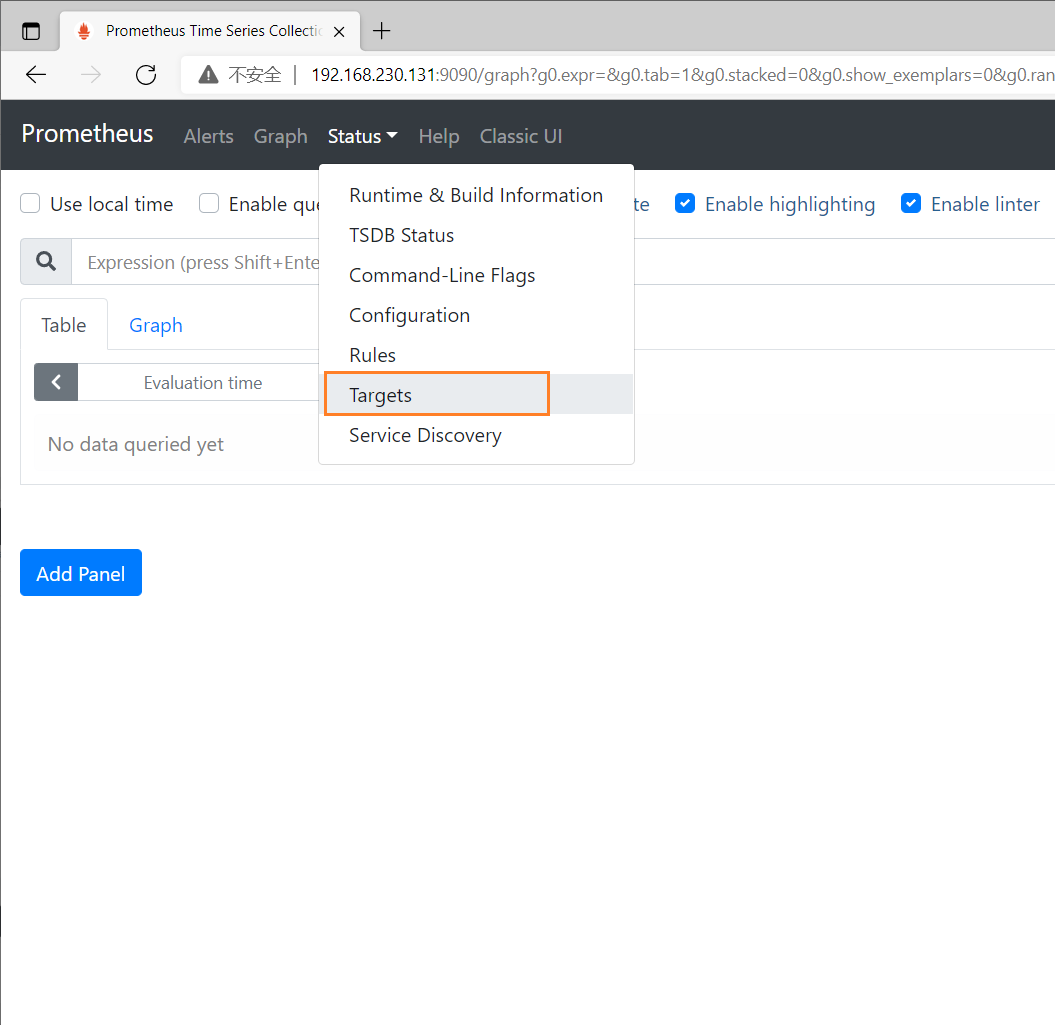Open Graph link in top navbar
Viewport: 1055px width, 1025px height.
(x=281, y=136)
